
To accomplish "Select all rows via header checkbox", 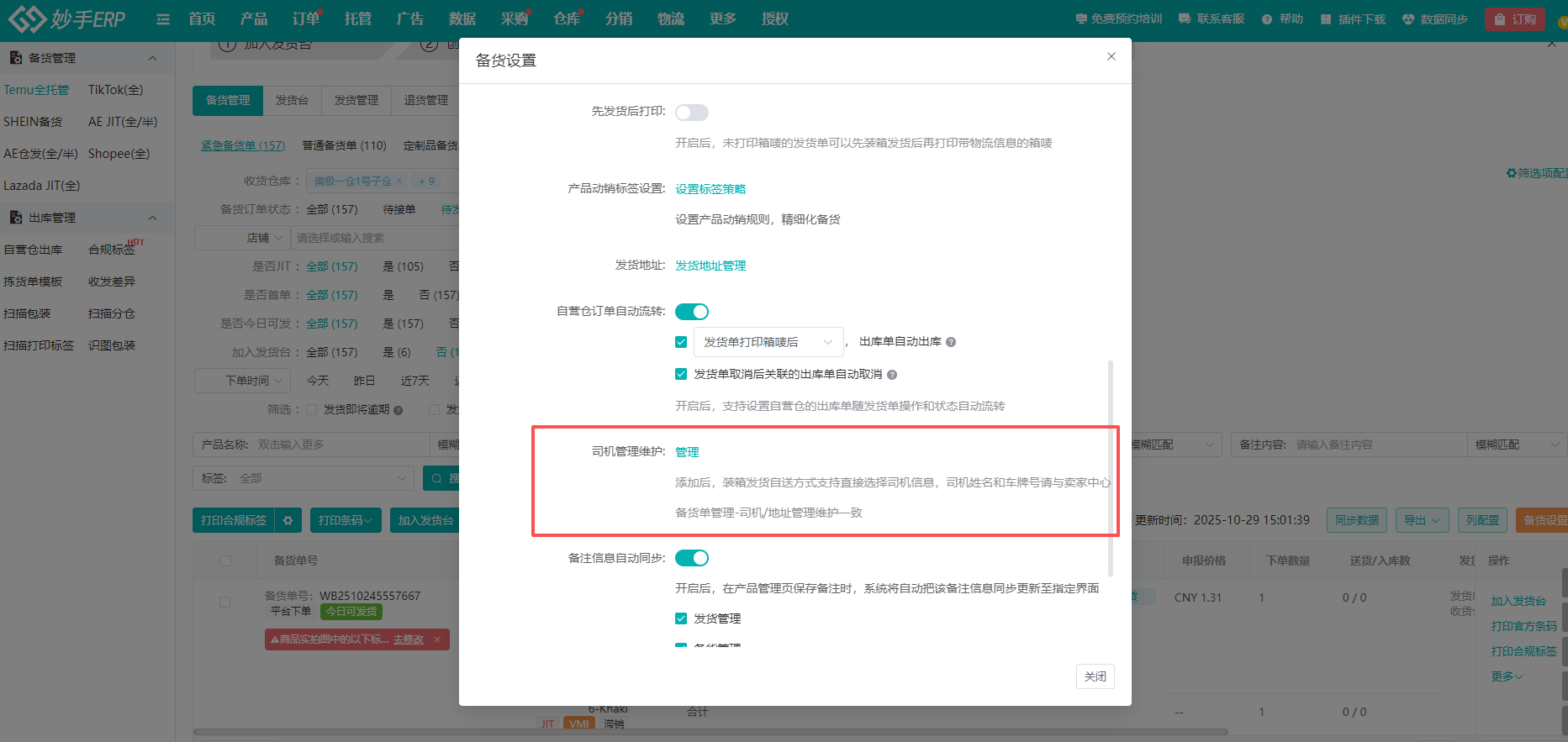I will point(225,560).
